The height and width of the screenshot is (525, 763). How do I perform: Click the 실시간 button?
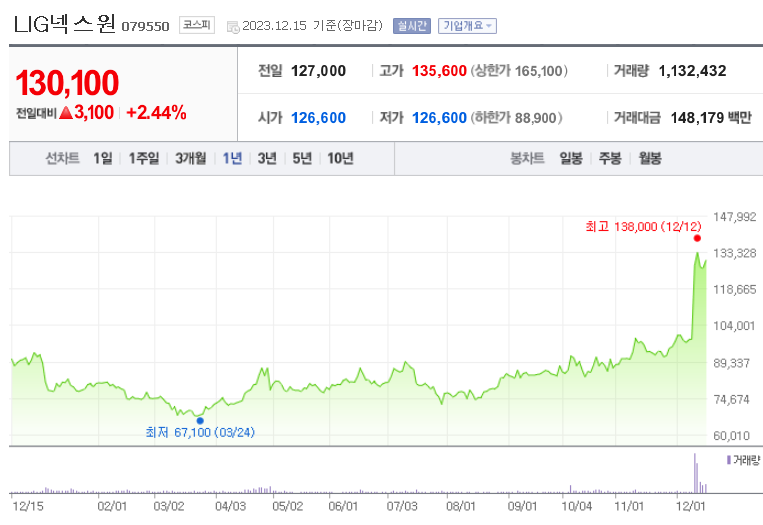pyautogui.click(x=412, y=26)
